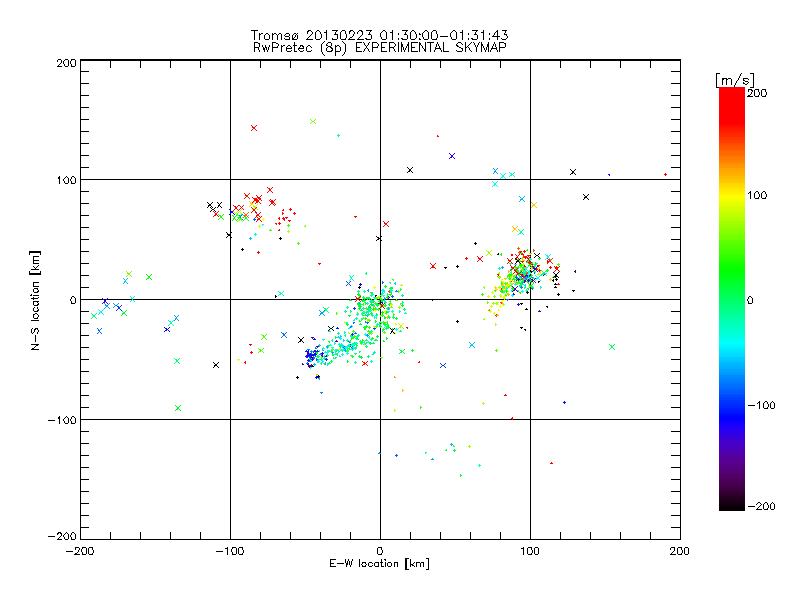Click the E-W axis tick label "-100"

click(x=230, y=551)
